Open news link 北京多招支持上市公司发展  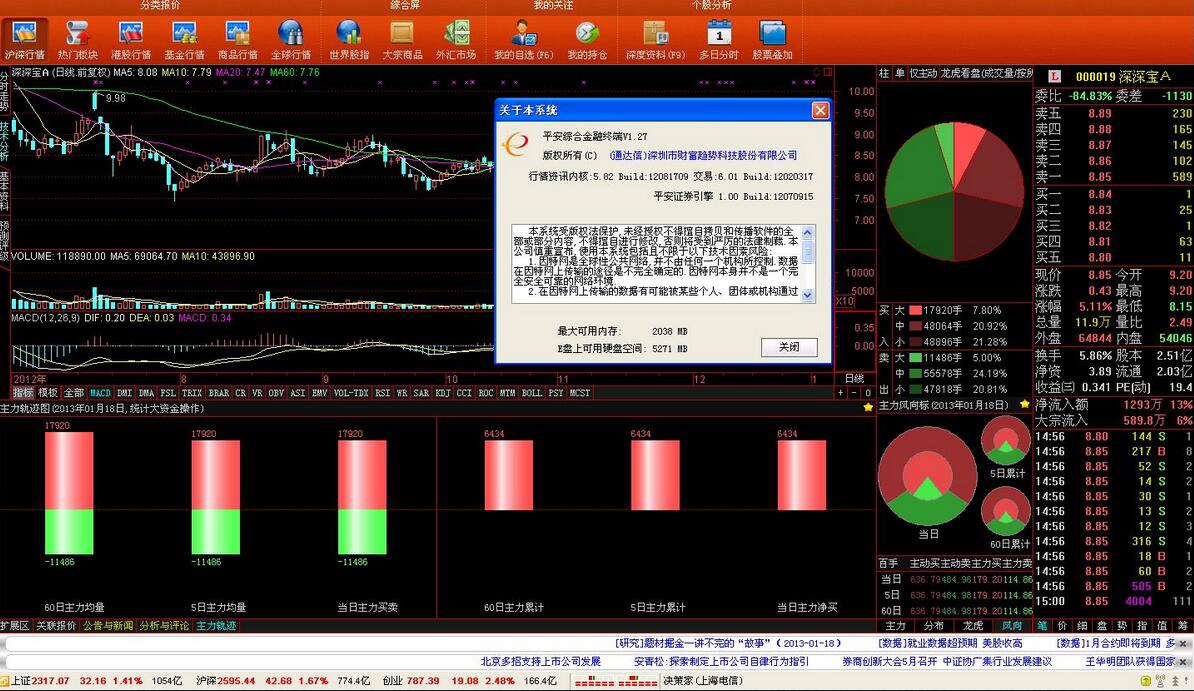[x=541, y=662]
